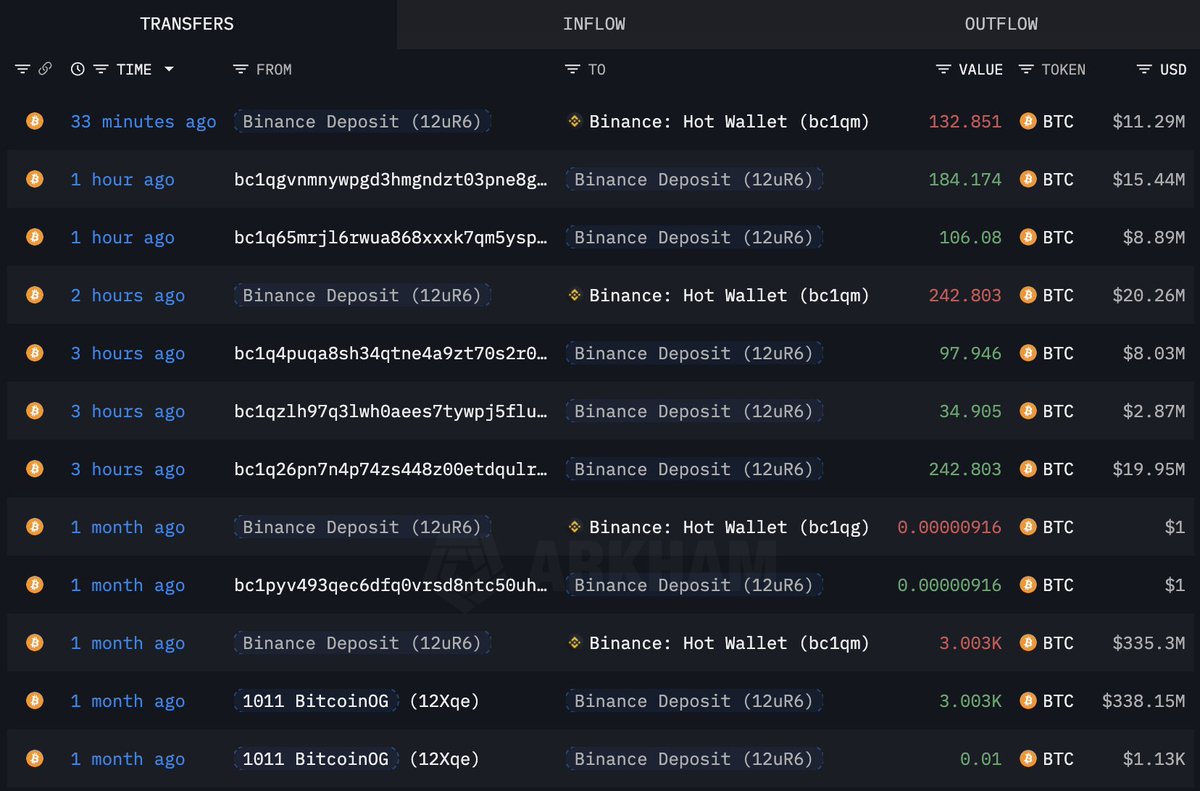Click the BTC token icon next to 0.01
The width and height of the screenshot is (1200, 791).
[x=1027, y=759]
